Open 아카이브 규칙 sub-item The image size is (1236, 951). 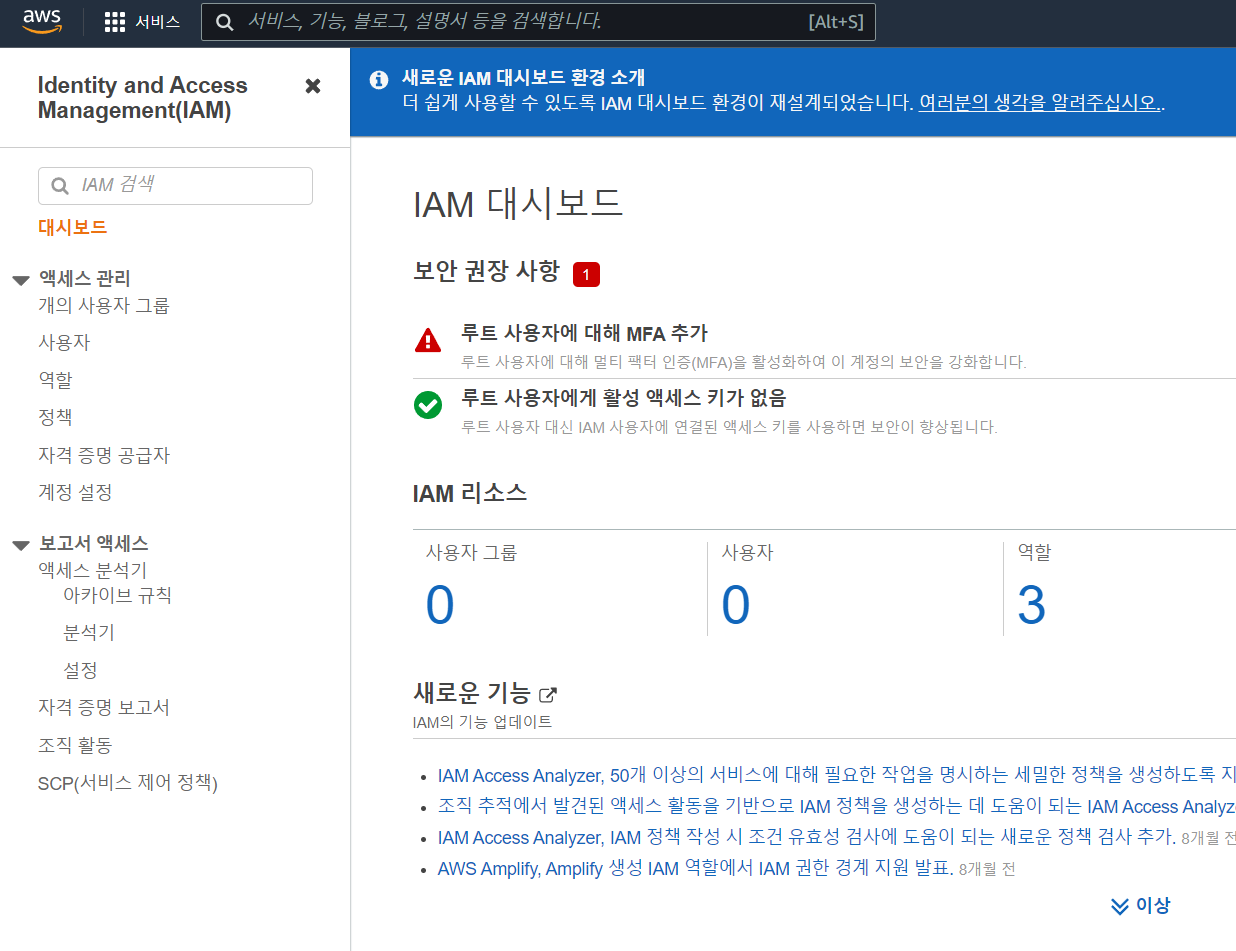tap(117, 596)
